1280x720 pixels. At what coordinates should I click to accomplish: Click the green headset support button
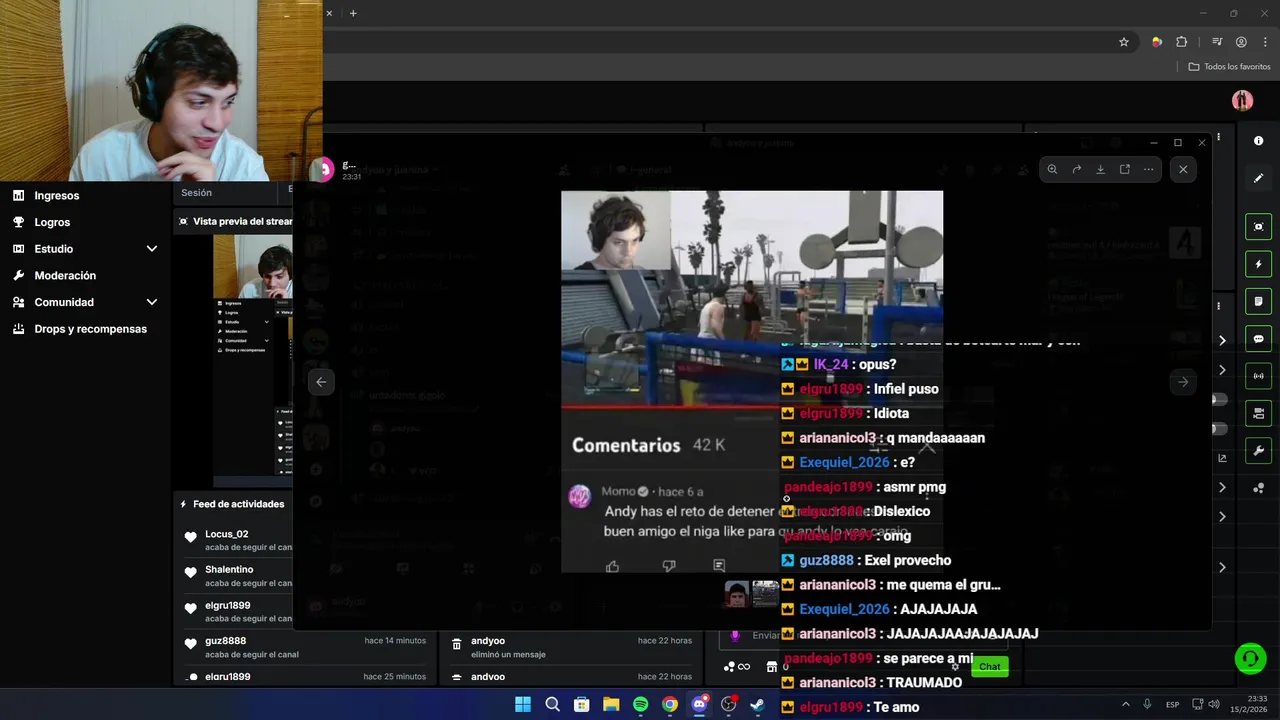(x=1249, y=658)
